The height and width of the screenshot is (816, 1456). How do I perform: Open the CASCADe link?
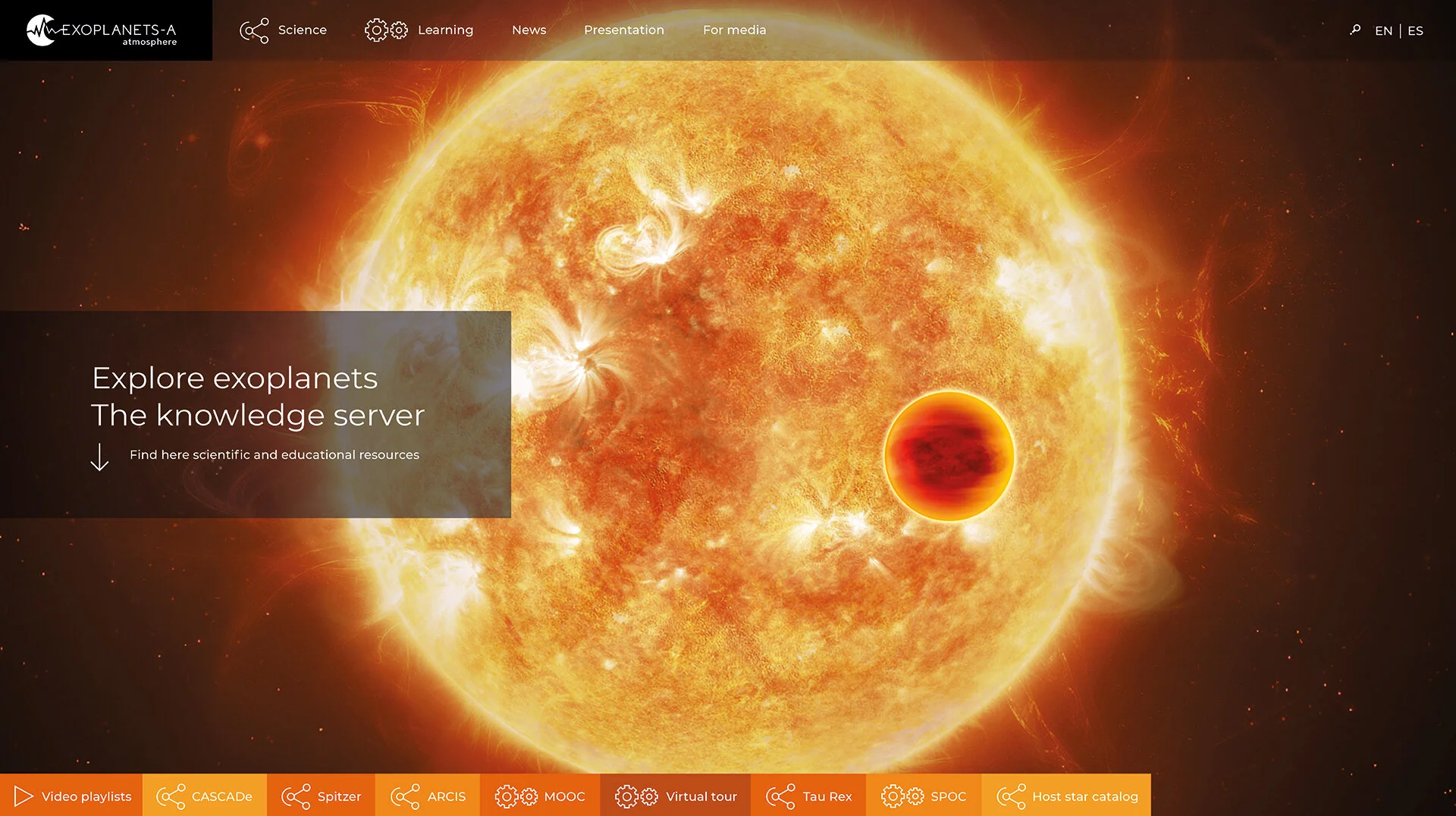coord(205,796)
